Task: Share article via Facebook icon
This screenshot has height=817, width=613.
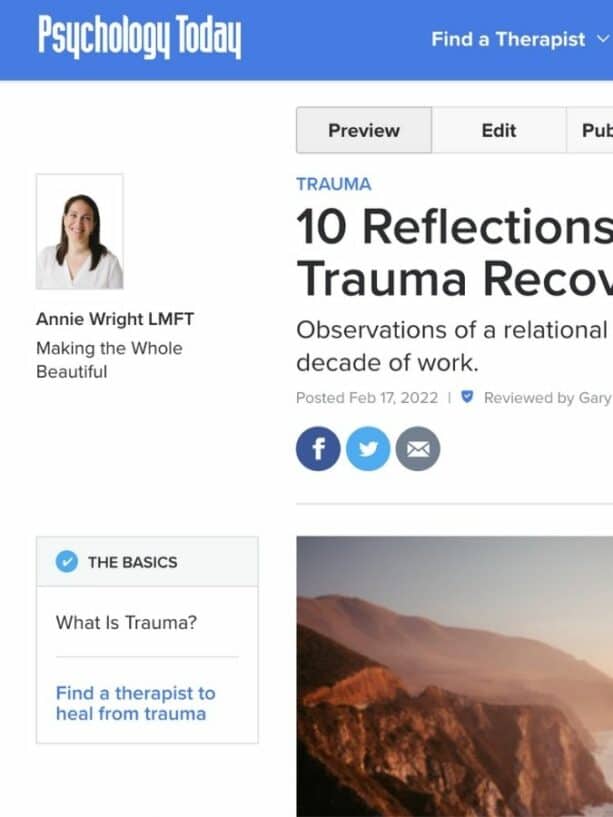Action: click(318, 449)
